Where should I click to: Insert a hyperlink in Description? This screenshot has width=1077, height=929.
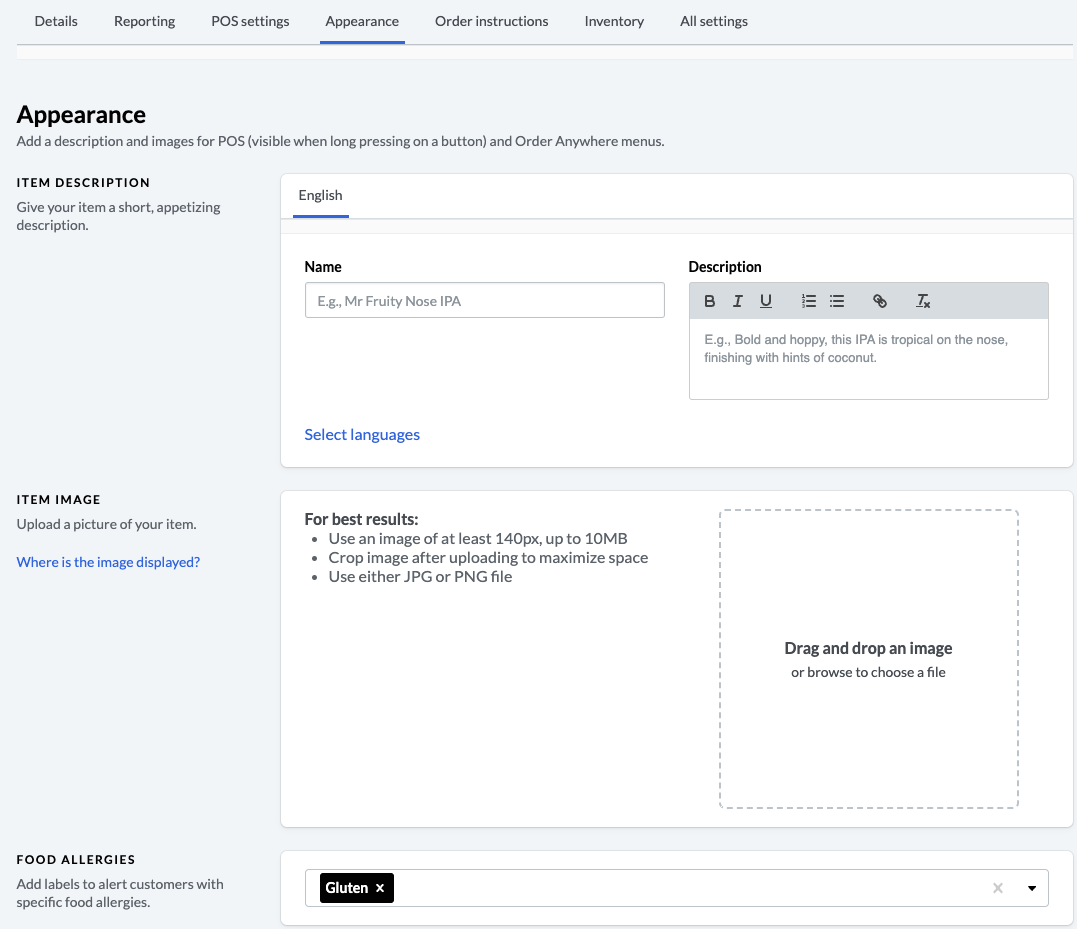point(880,301)
